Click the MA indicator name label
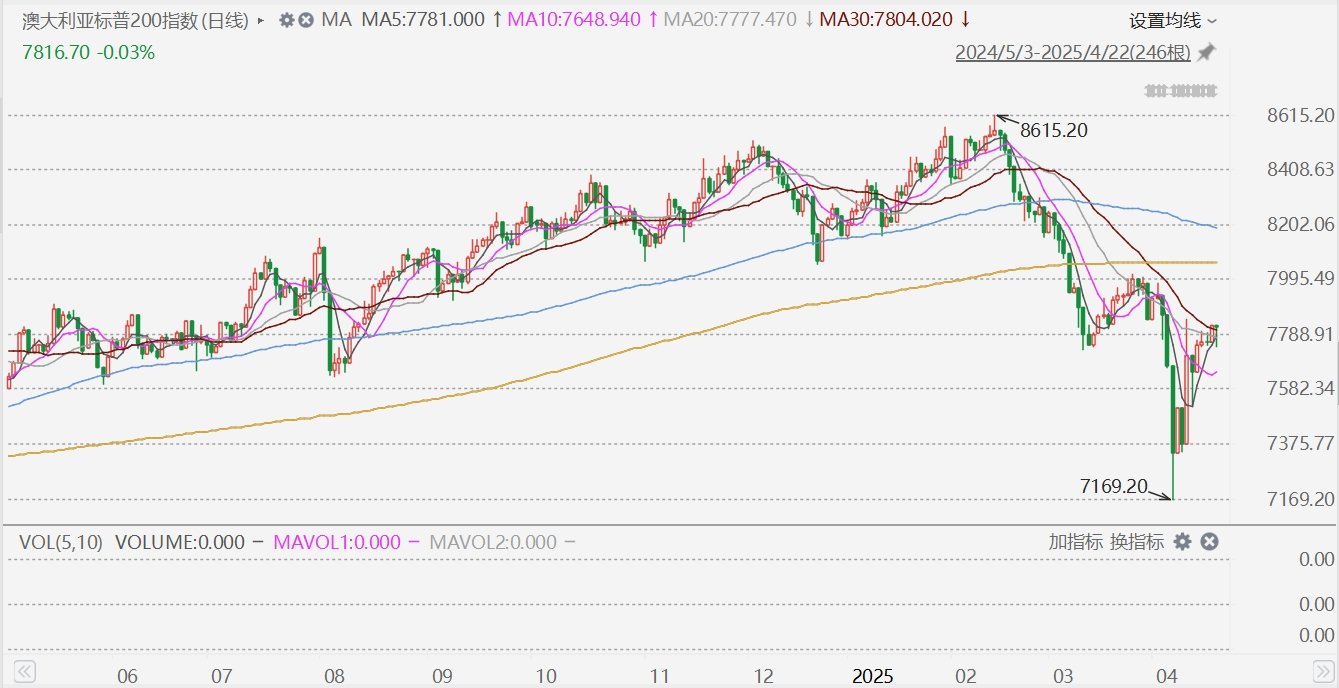The height and width of the screenshot is (688, 1339). click(x=337, y=20)
